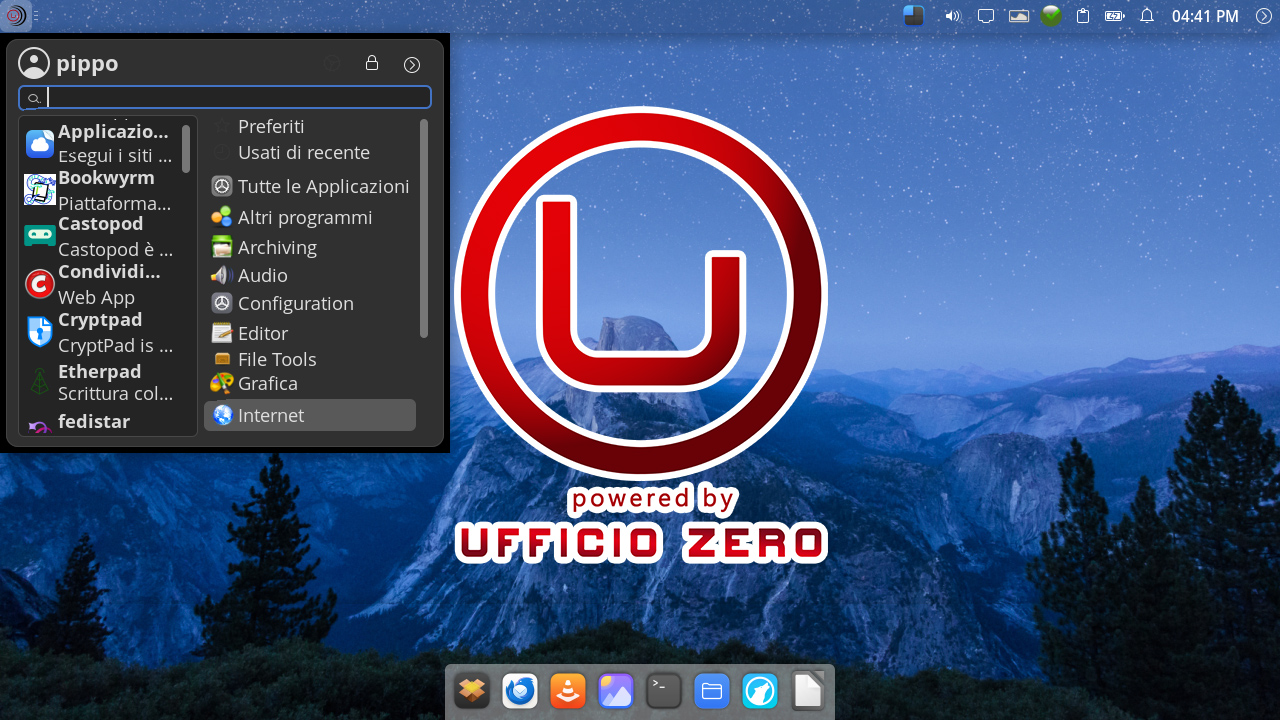
Task: Open the system monitor graph tray icon
Action: point(1019,16)
